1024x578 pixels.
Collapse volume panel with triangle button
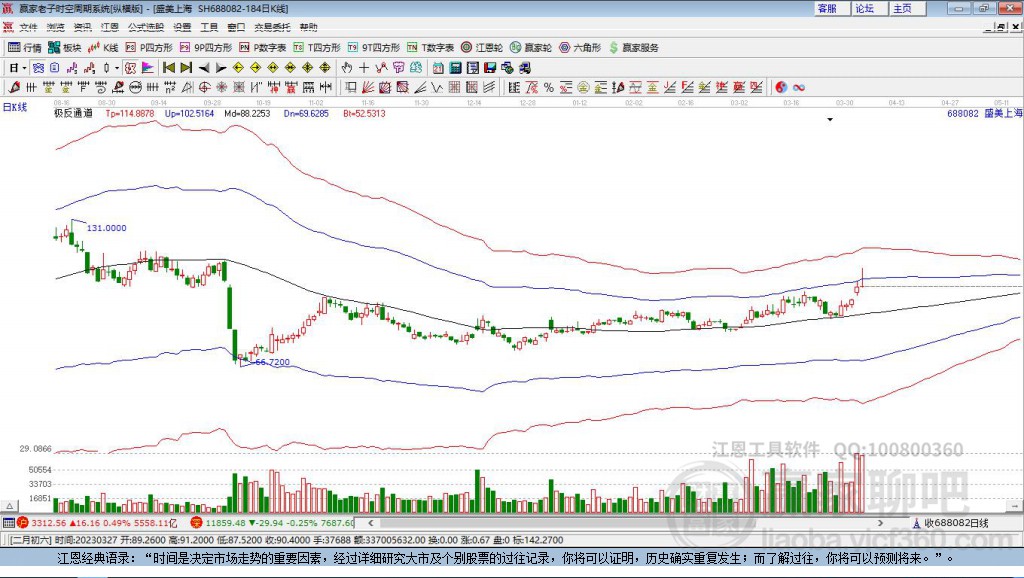[10, 506]
